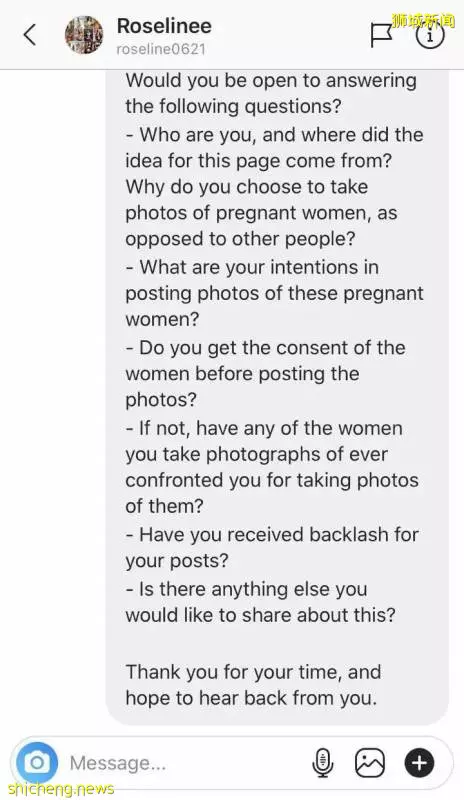The height and width of the screenshot is (800, 464).
Task: Tap the black plus icon
Action: 419,763
